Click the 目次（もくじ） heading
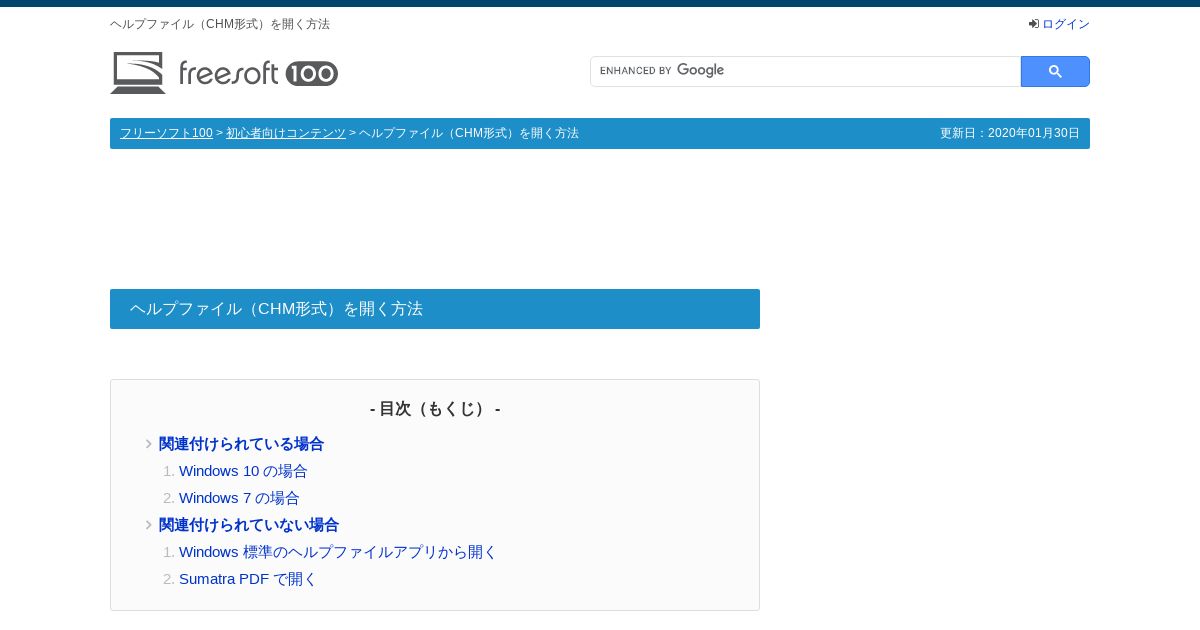Image resolution: width=1200 pixels, height=630 pixels. pos(435,409)
